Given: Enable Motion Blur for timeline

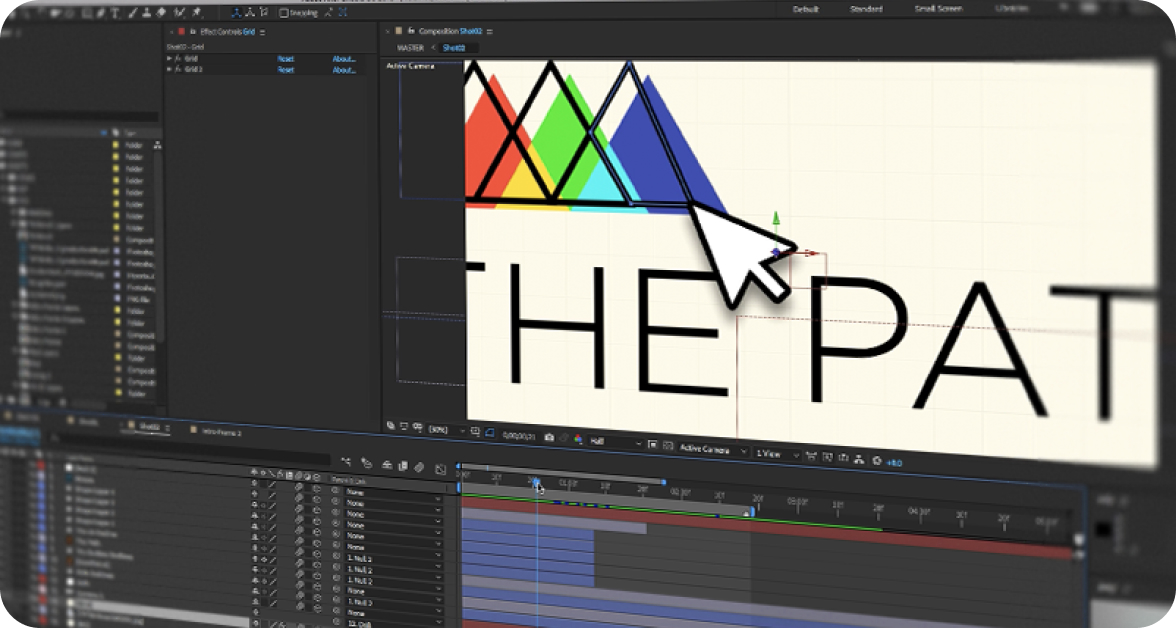Looking at the screenshot, I should coord(419,467).
